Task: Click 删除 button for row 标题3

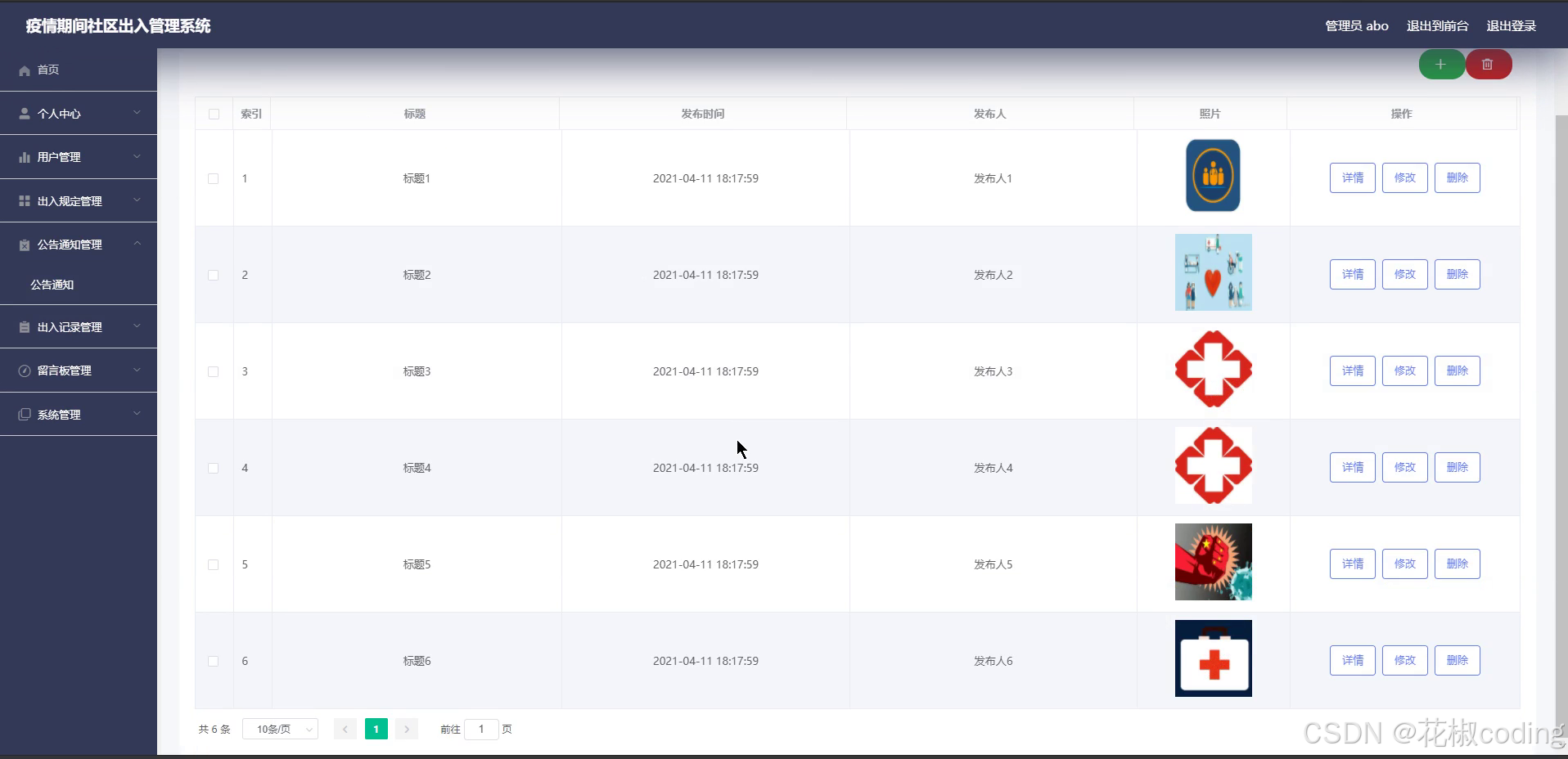Action: point(1458,371)
